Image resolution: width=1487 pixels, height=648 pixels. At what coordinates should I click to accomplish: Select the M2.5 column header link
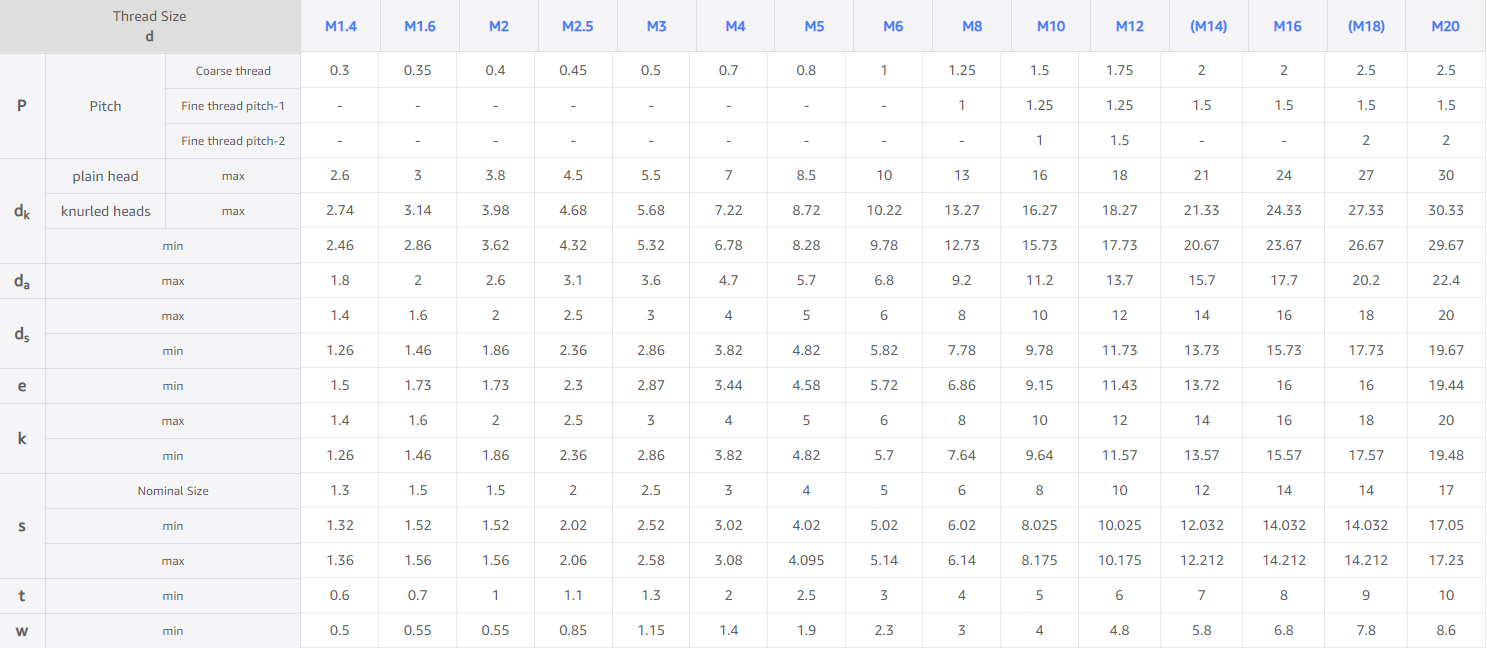click(577, 26)
